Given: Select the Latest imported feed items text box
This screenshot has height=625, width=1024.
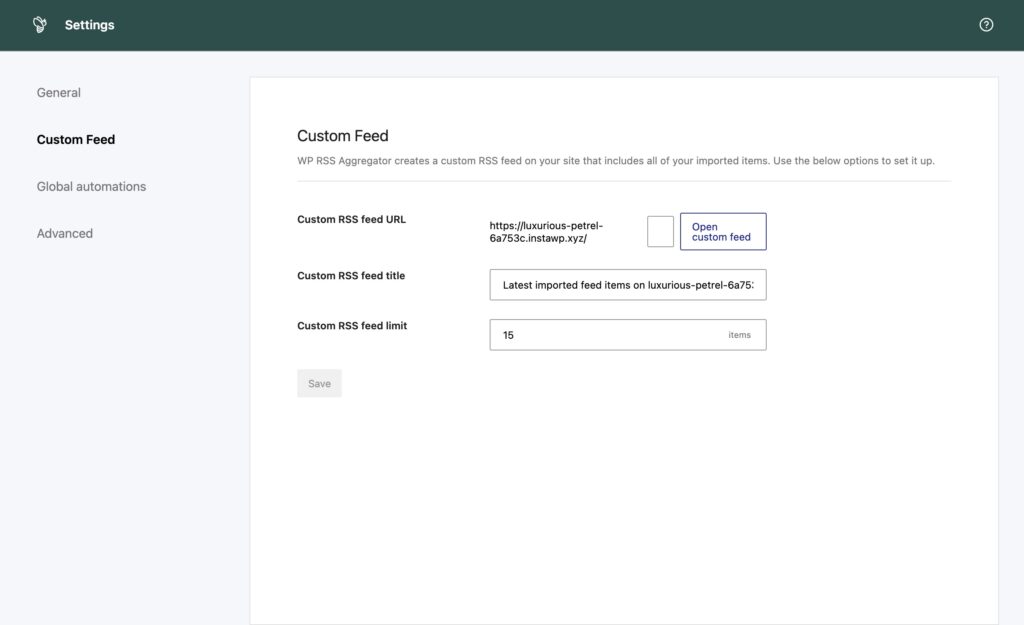Looking at the screenshot, I should 627,284.
